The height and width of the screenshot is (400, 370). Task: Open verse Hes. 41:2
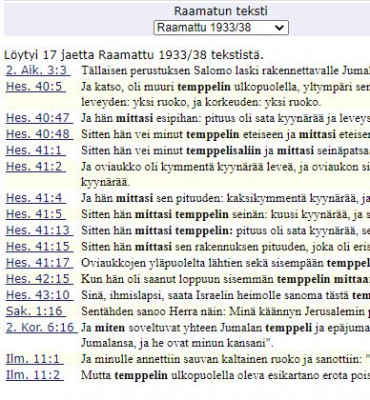[x=36, y=166]
